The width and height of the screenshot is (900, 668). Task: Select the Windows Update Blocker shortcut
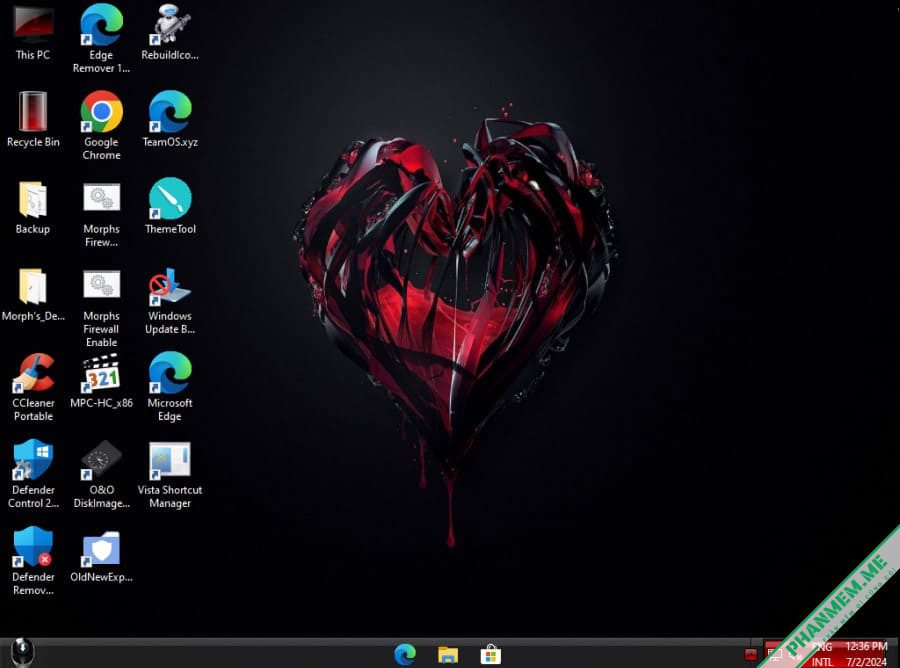[170, 301]
